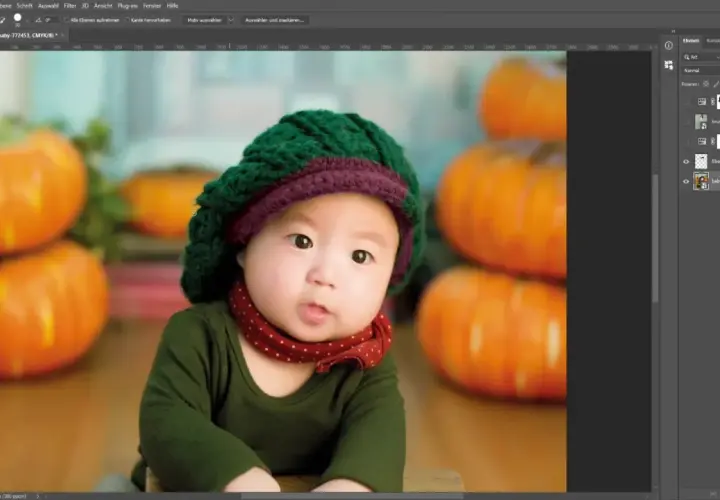720x500 pixels.
Task: Click the link icon on second adjustment layer
Action: point(713,141)
